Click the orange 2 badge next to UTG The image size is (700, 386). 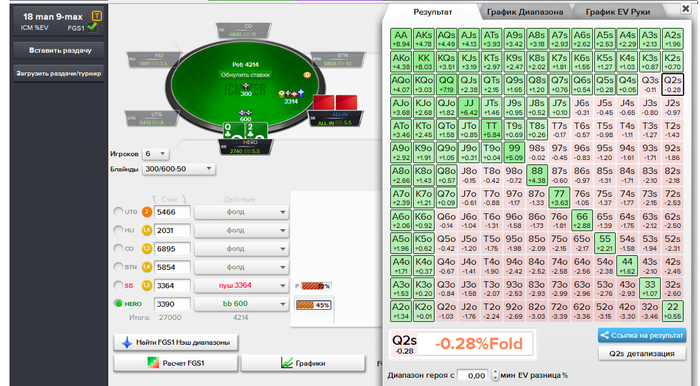tap(146, 212)
